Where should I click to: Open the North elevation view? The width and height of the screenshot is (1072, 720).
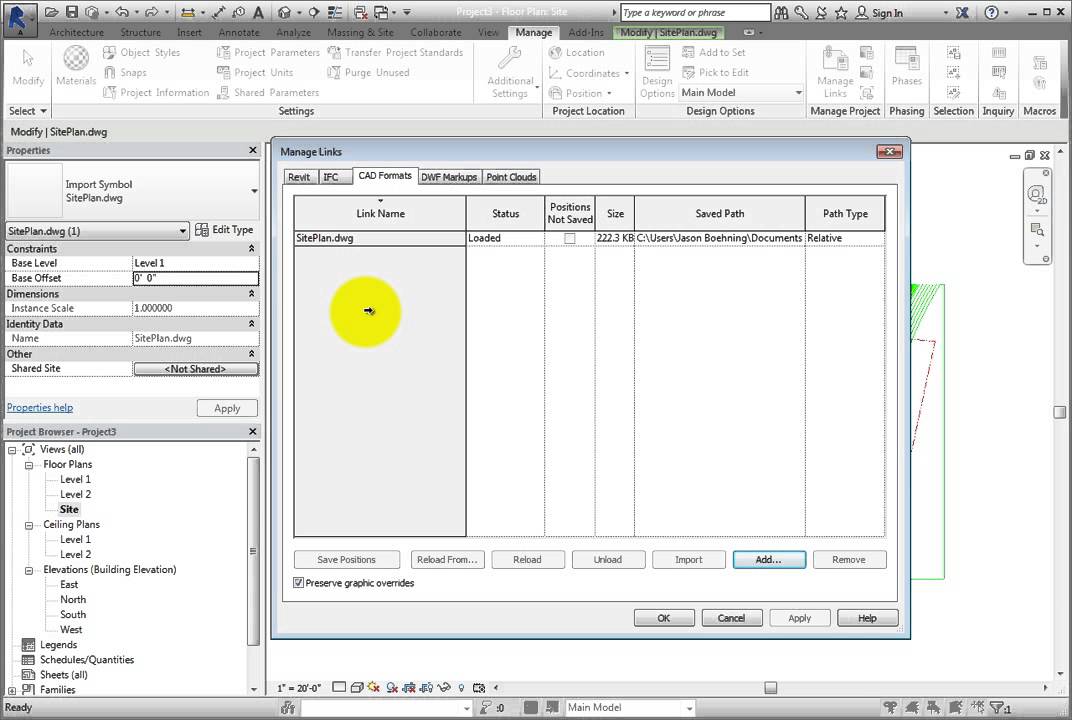[73, 600]
